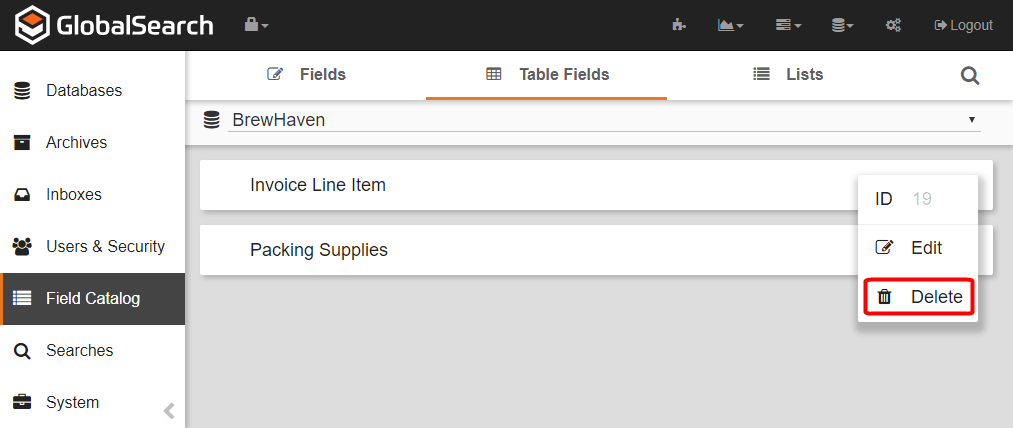Click the magnifier search icon
Viewport: 1013px width, 428px height.
click(x=970, y=75)
